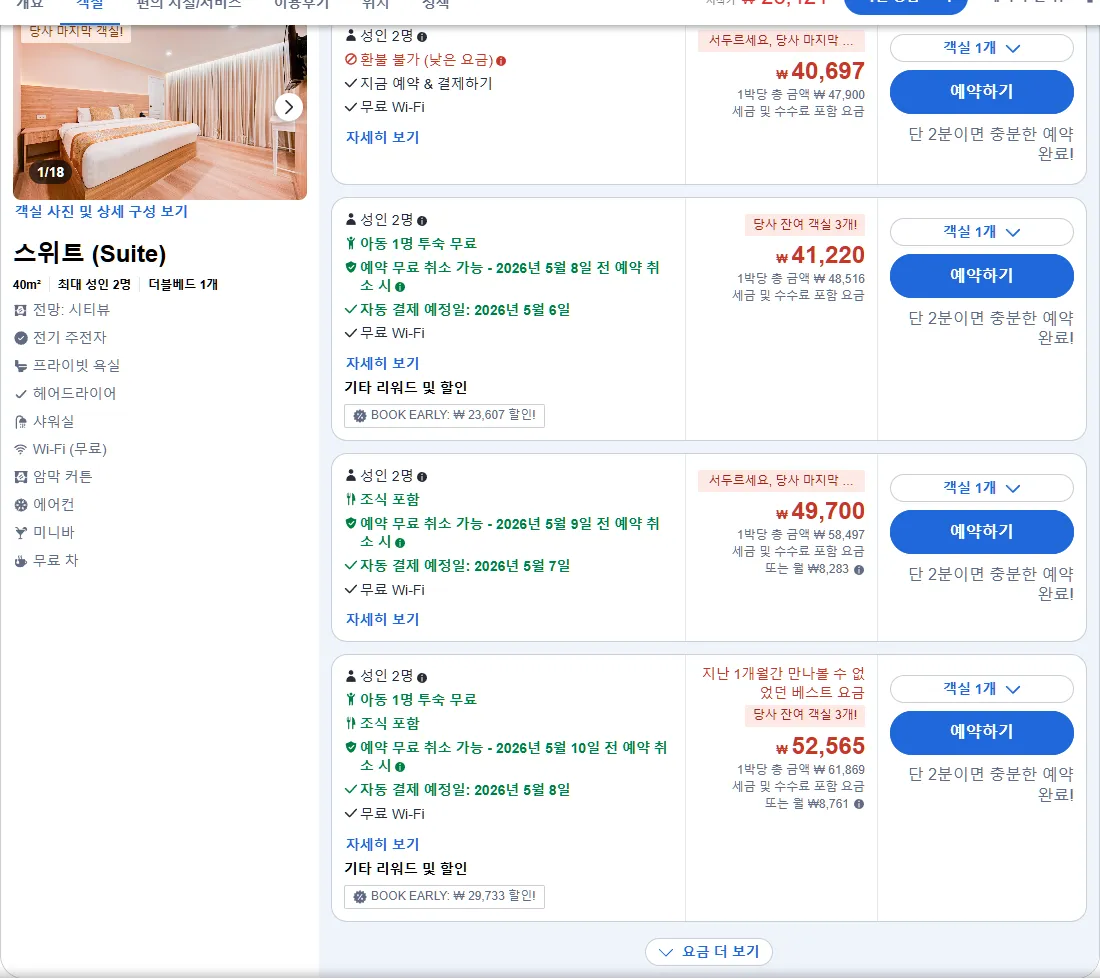Click 예약하기 for the ₩40,697 offer
The width and height of the screenshot is (1100, 979).
(981, 92)
